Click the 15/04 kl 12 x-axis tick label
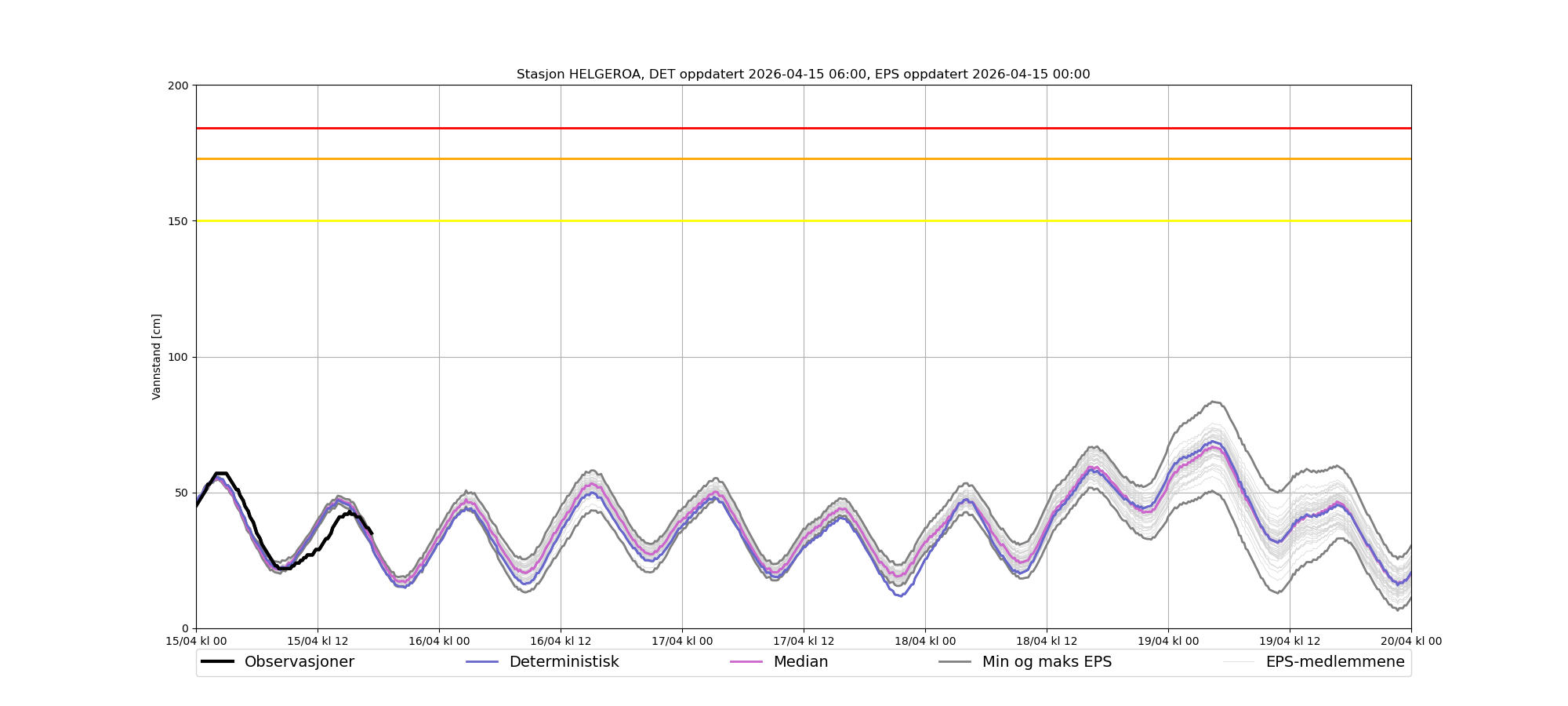The image size is (1568, 706). [x=318, y=641]
